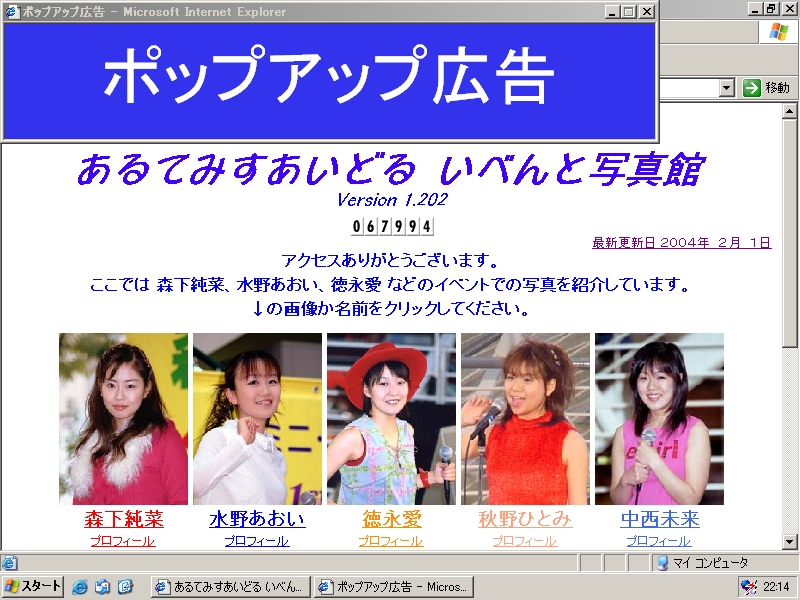Image resolution: width=800 pixels, height=600 pixels.
Task: Launch Internet Explorer from quick launch
Action: click(80, 587)
